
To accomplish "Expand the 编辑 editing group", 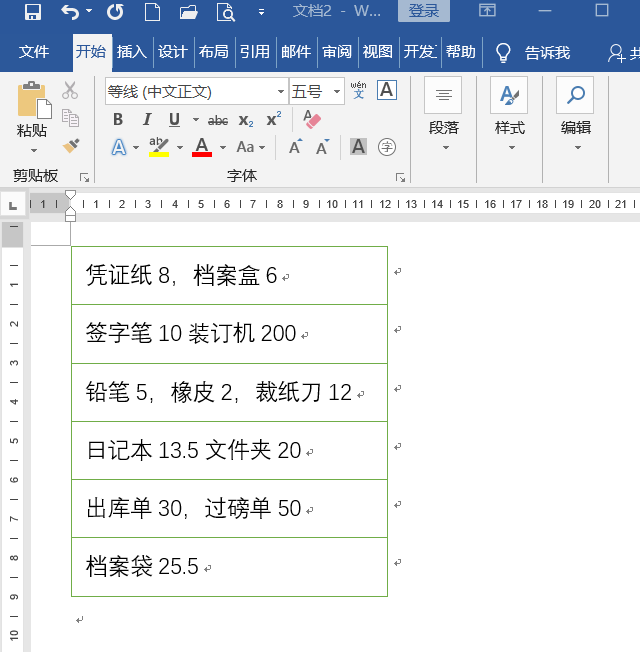I will [x=576, y=114].
